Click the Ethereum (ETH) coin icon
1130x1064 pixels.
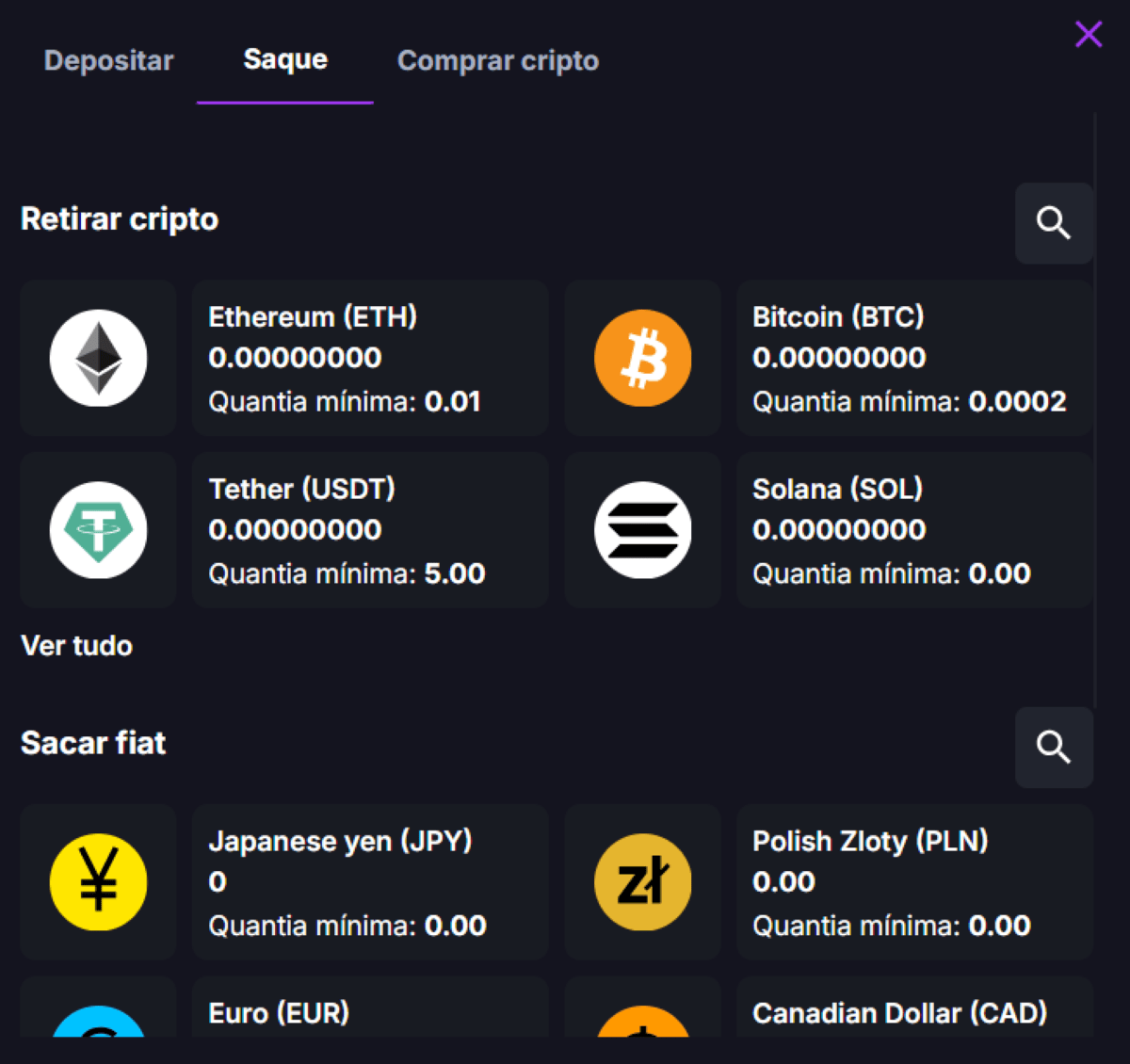pos(98,358)
